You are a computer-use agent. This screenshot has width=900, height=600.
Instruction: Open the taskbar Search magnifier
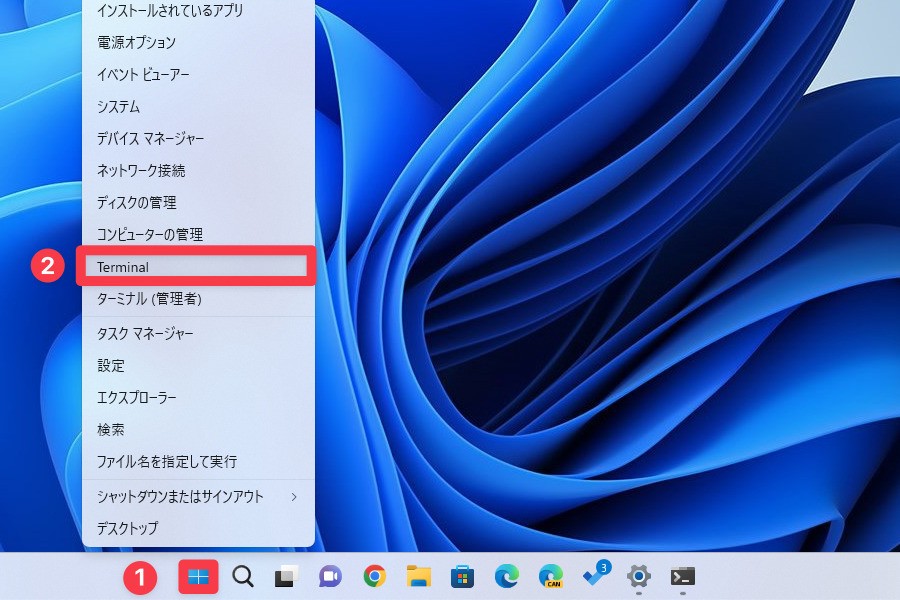coord(243,576)
